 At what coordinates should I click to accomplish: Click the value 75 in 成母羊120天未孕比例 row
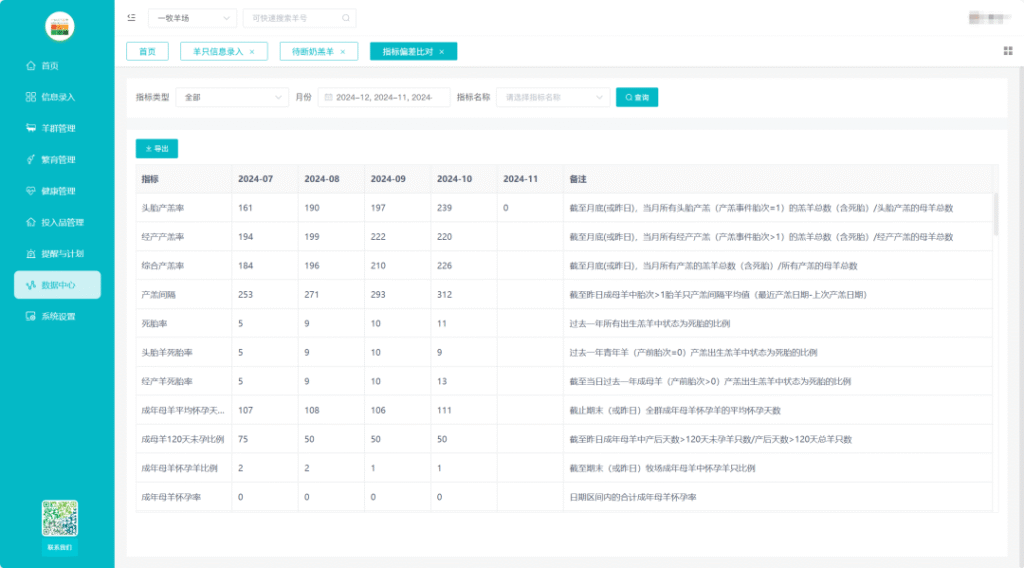[x=243, y=439]
